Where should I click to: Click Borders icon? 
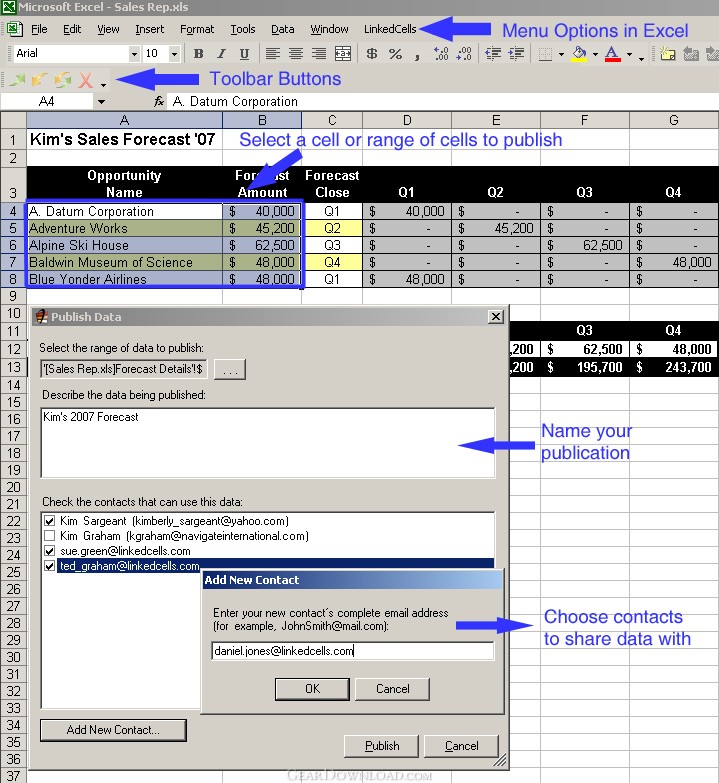coord(545,54)
